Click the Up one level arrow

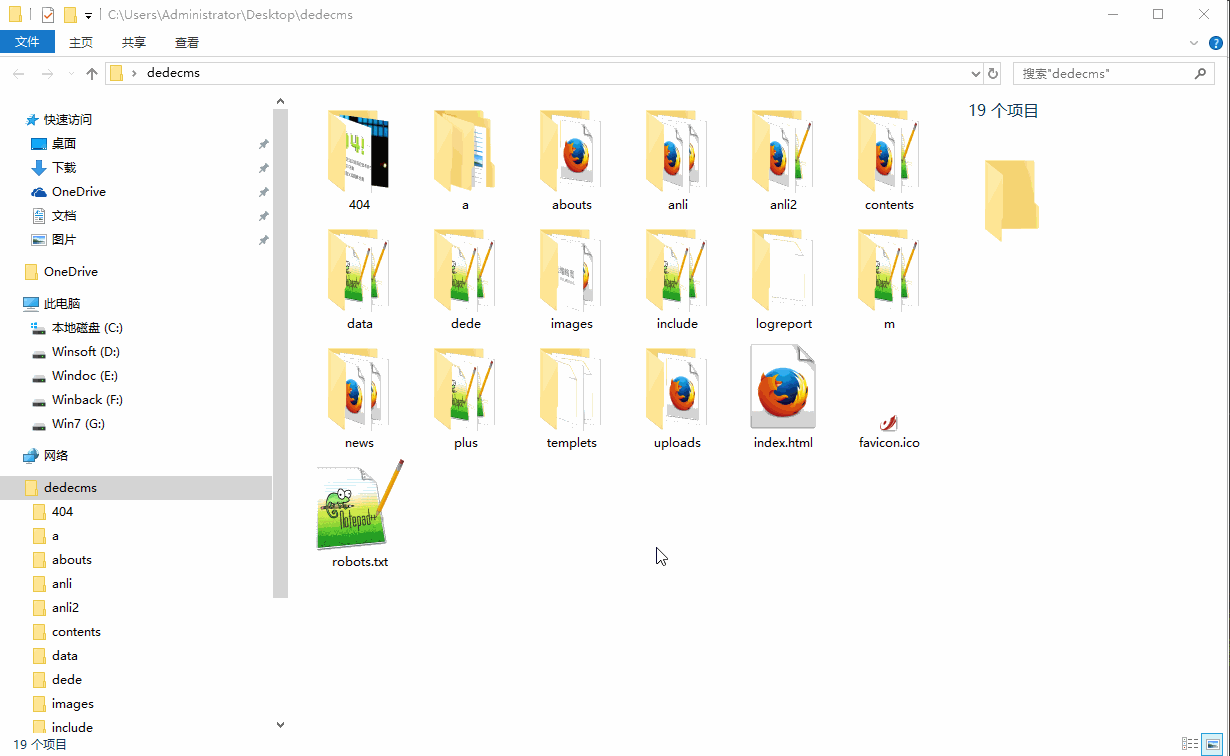coord(92,73)
